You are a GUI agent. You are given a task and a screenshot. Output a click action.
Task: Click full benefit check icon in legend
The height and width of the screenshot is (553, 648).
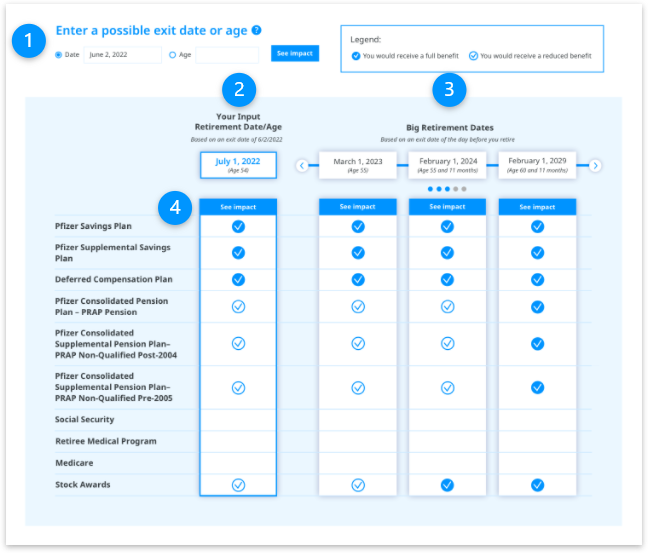point(355,56)
